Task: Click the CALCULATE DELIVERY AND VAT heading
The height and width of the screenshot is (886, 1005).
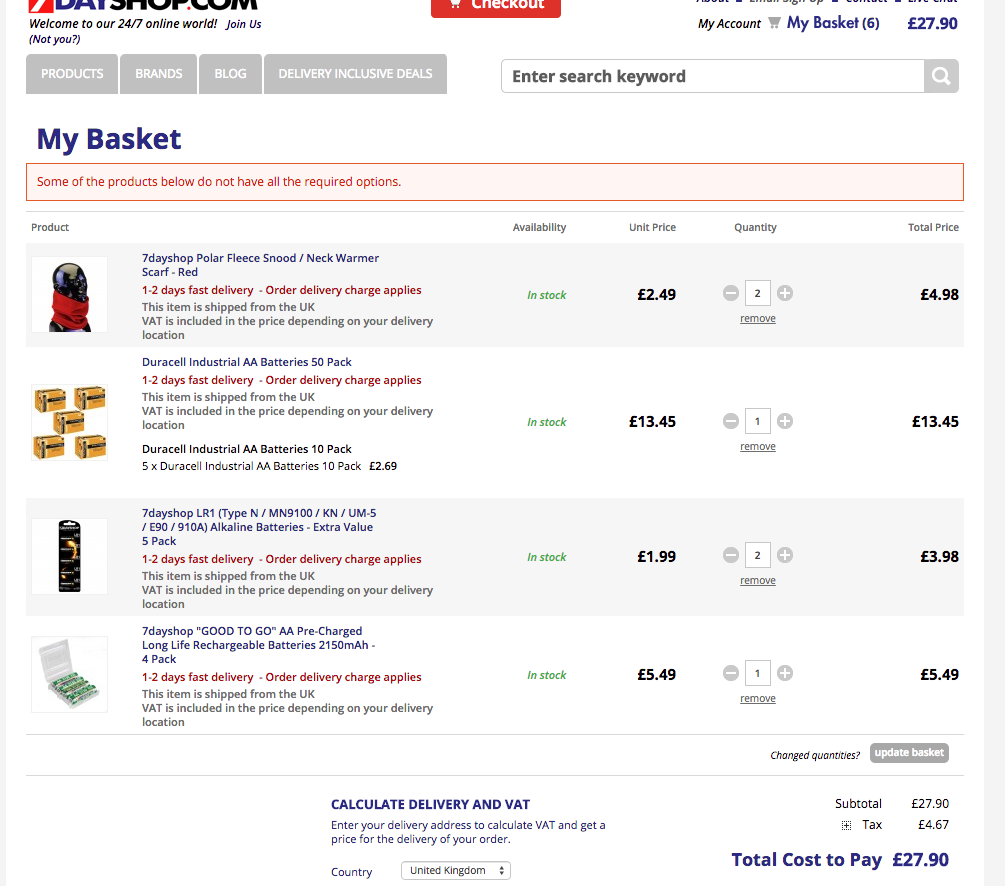Action: coord(431,805)
